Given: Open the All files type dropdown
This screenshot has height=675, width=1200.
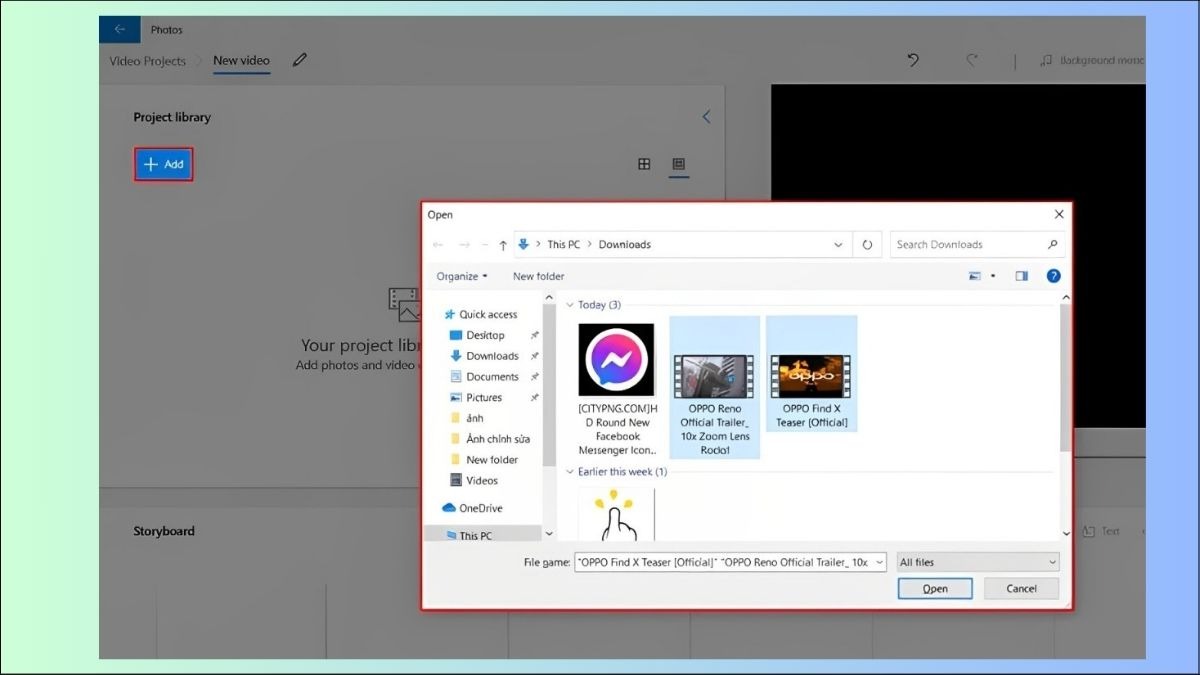Looking at the screenshot, I should (x=978, y=562).
